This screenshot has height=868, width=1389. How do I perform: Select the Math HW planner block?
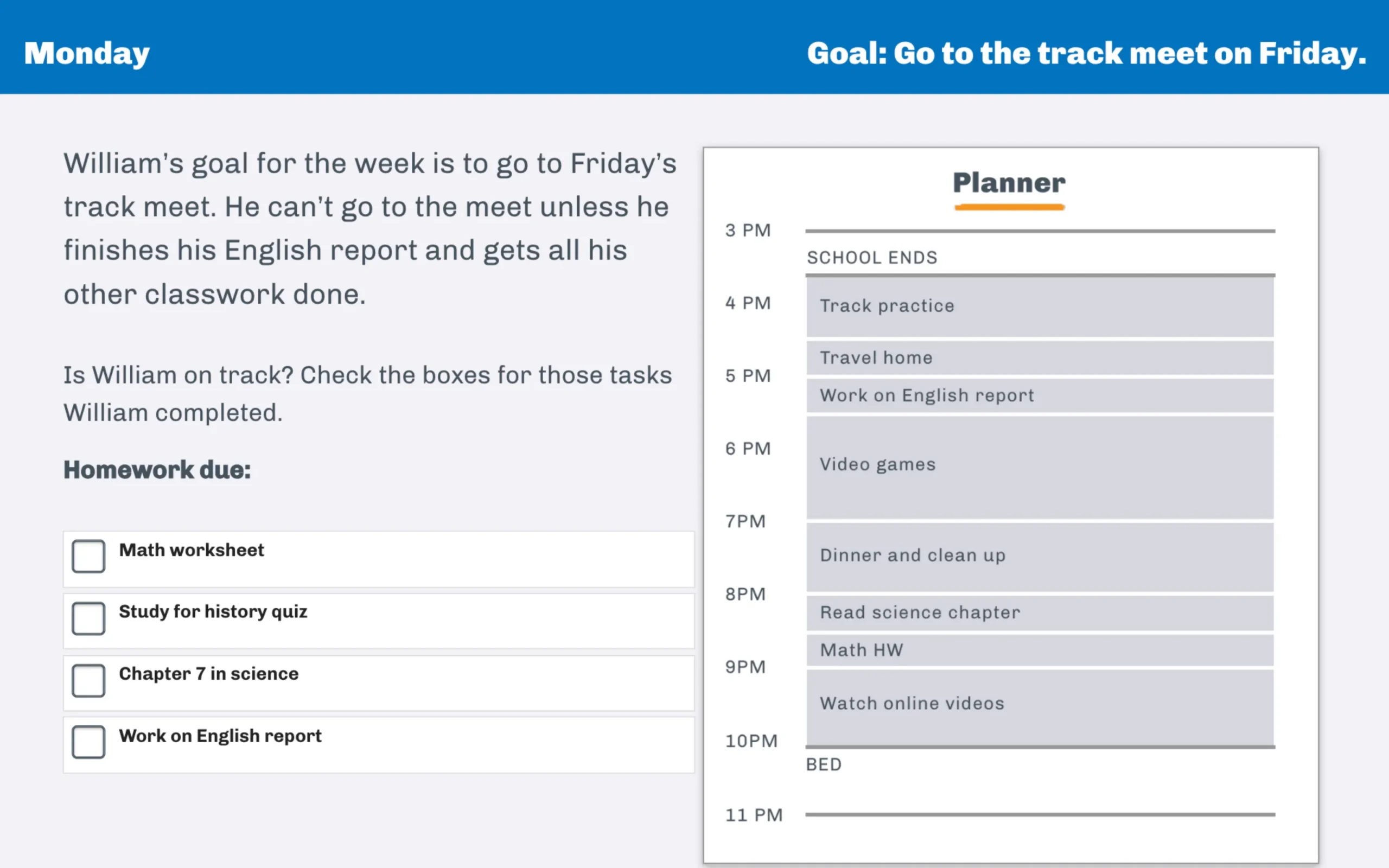pyautogui.click(x=1040, y=650)
